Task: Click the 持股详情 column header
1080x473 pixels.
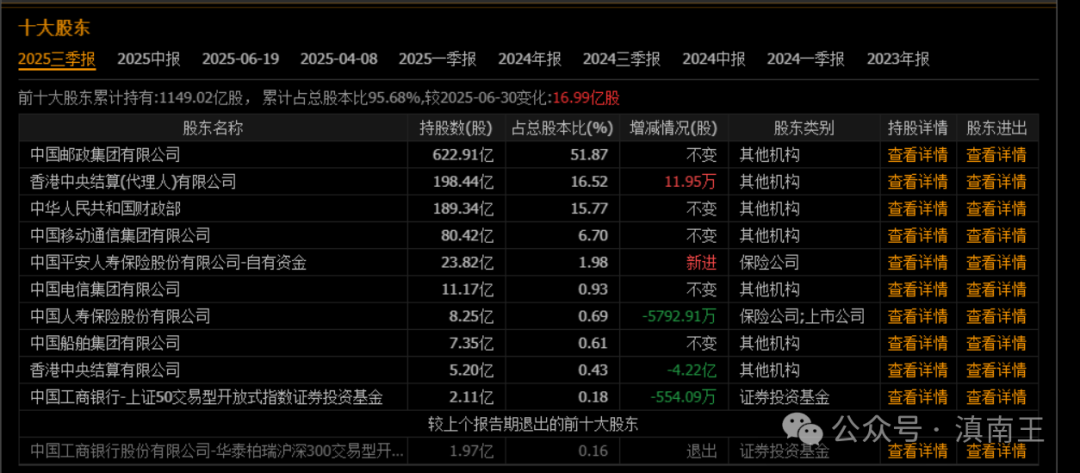Action: (x=917, y=128)
